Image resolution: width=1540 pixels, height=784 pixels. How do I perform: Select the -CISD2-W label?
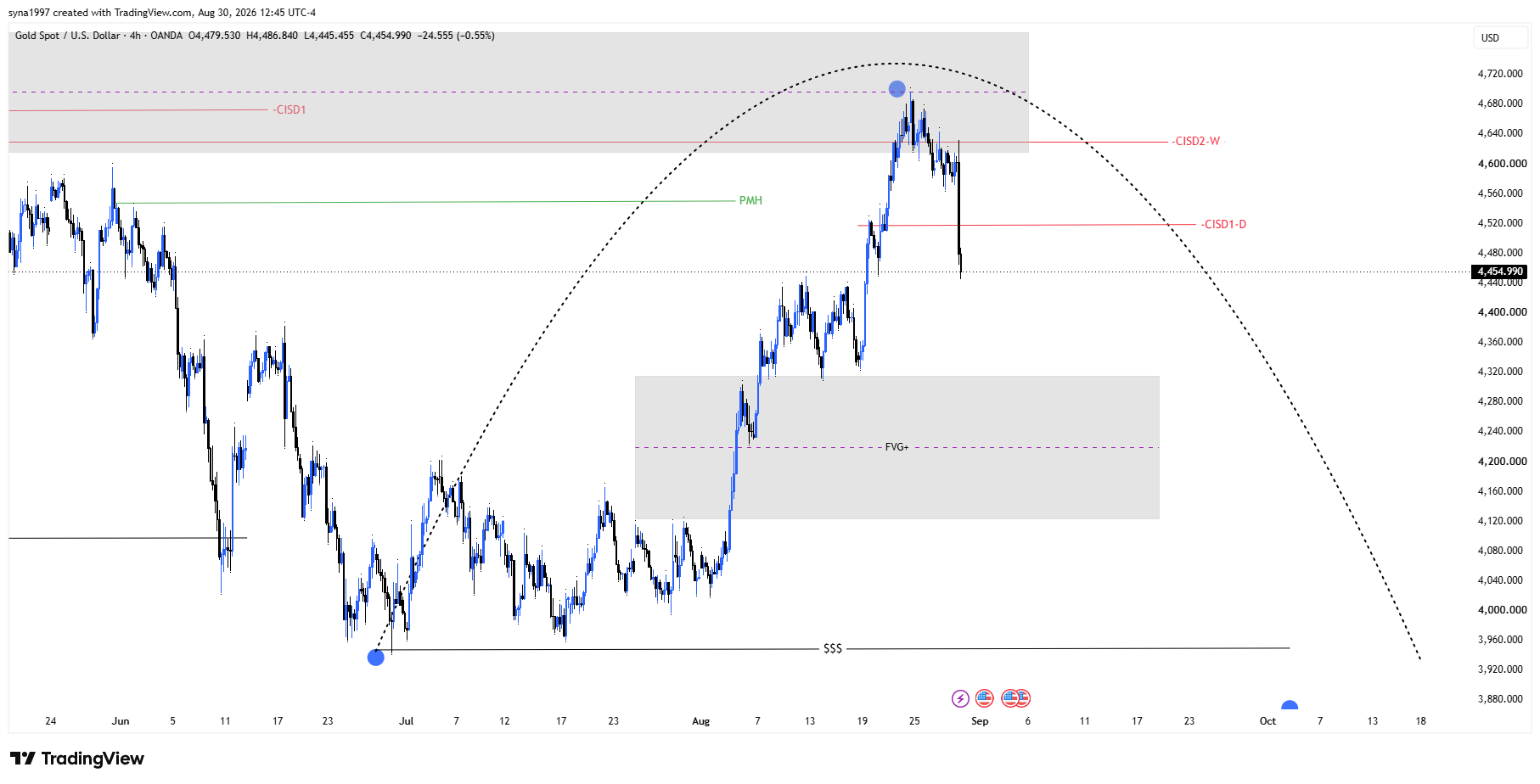pos(1196,141)
